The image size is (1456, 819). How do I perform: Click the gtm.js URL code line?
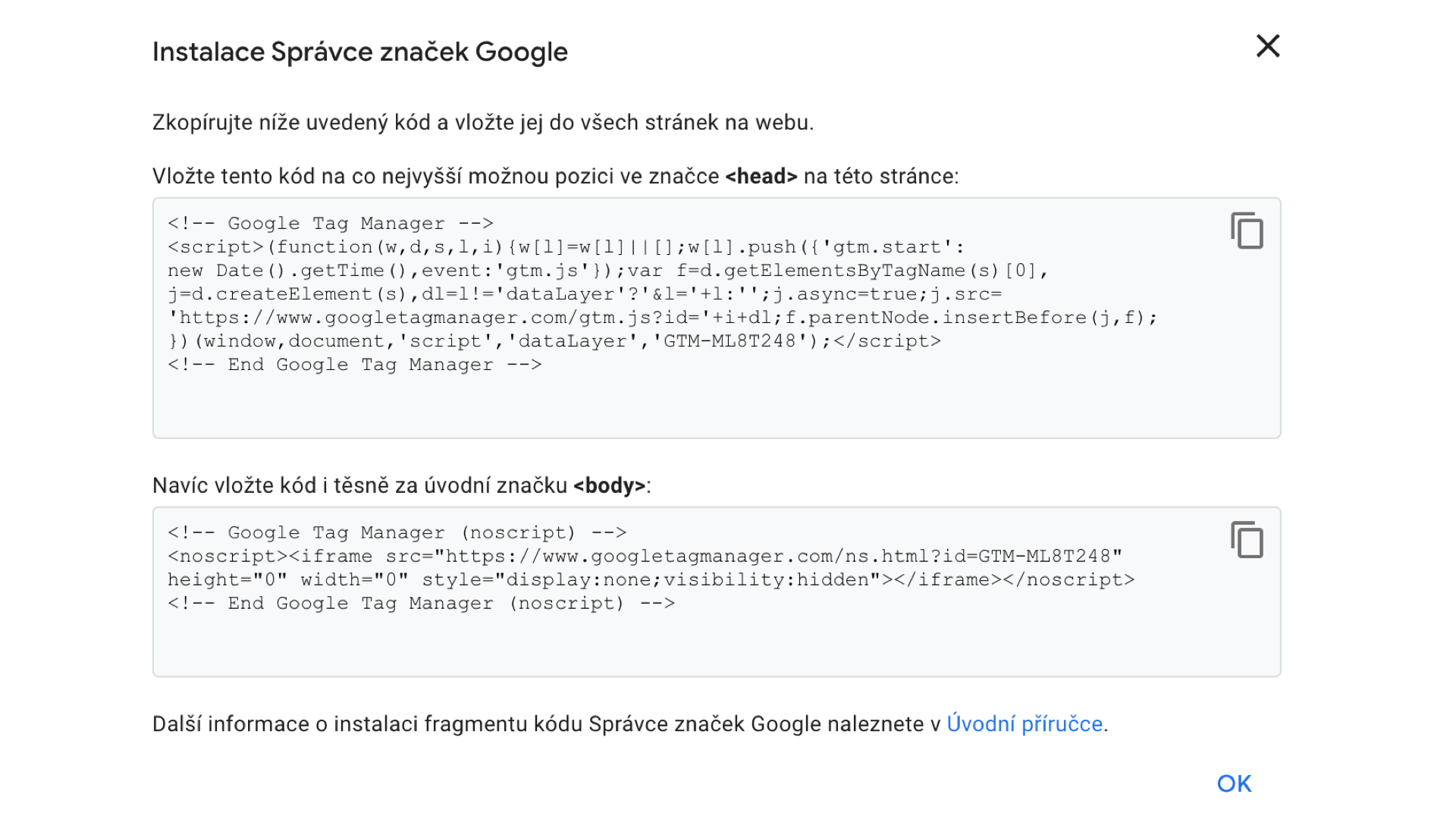click(661, 318)
